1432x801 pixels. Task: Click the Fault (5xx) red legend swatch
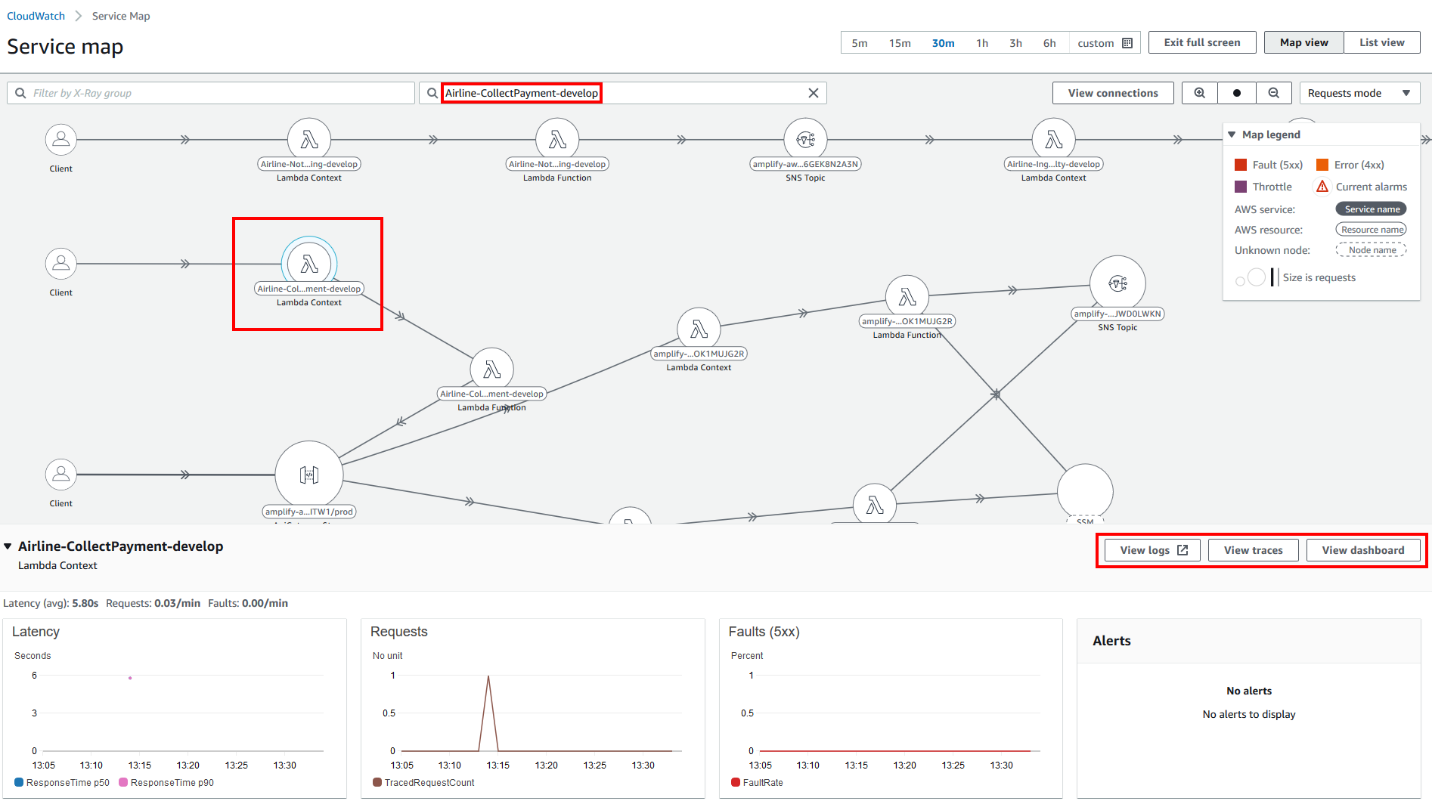(x=1239, y=164)
